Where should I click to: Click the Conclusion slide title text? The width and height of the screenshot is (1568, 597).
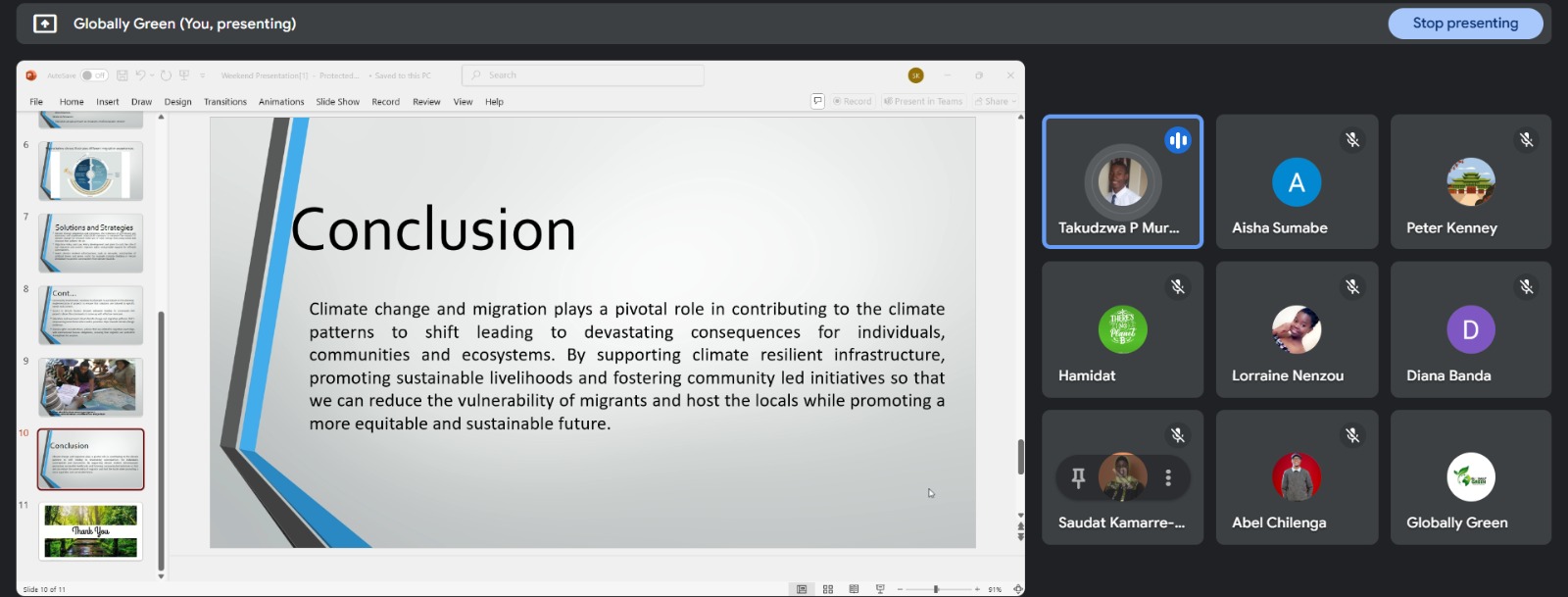[433, 230]
